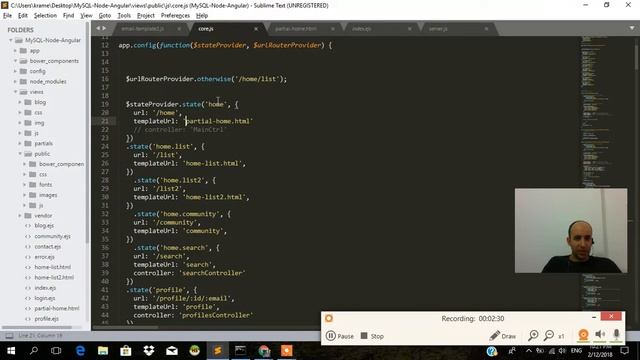Open error.ejs in the sidebar
The width and height of the screenshot is (640, 360).
(44, 257)
